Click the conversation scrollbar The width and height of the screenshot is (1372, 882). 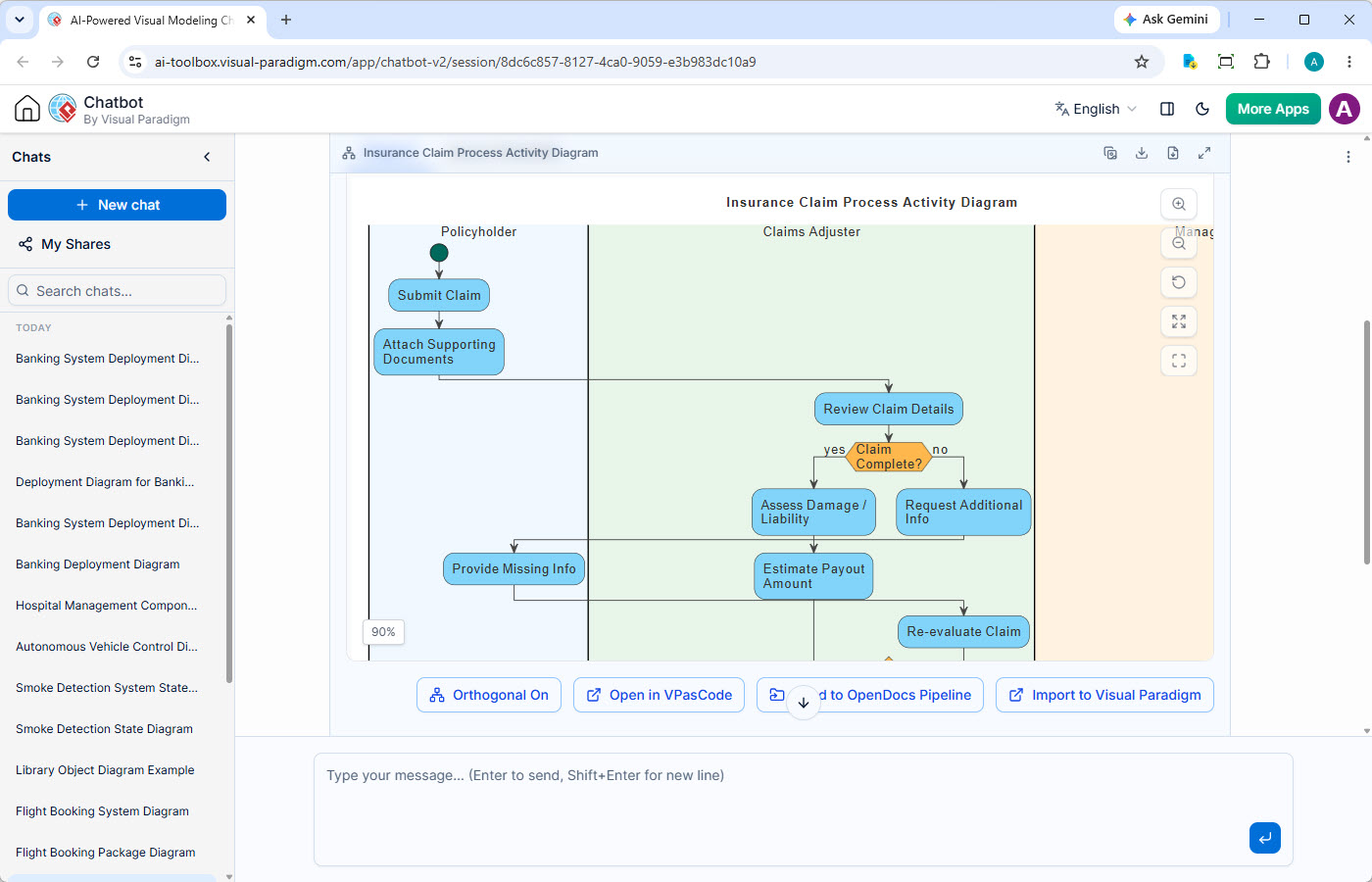click(1367, 441)
